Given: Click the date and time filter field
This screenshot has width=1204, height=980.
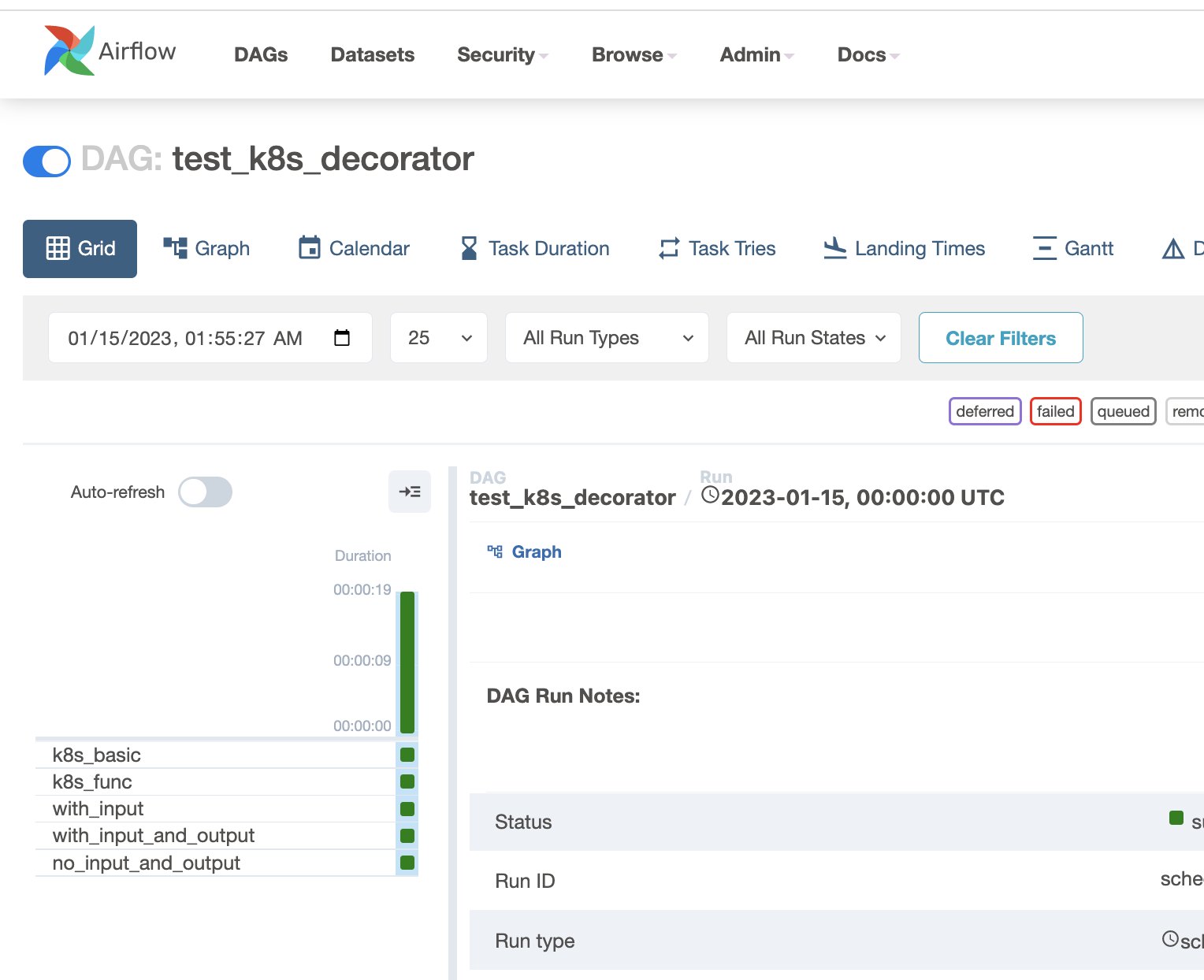Looking at the screenshot, I should pos(210,338).
